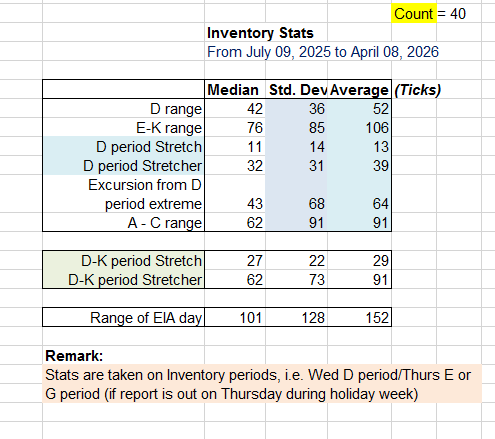The height and width of the screenshot is (439, 495).
Task: Click the A - C range label cell
Action: [x=123, y=222]
